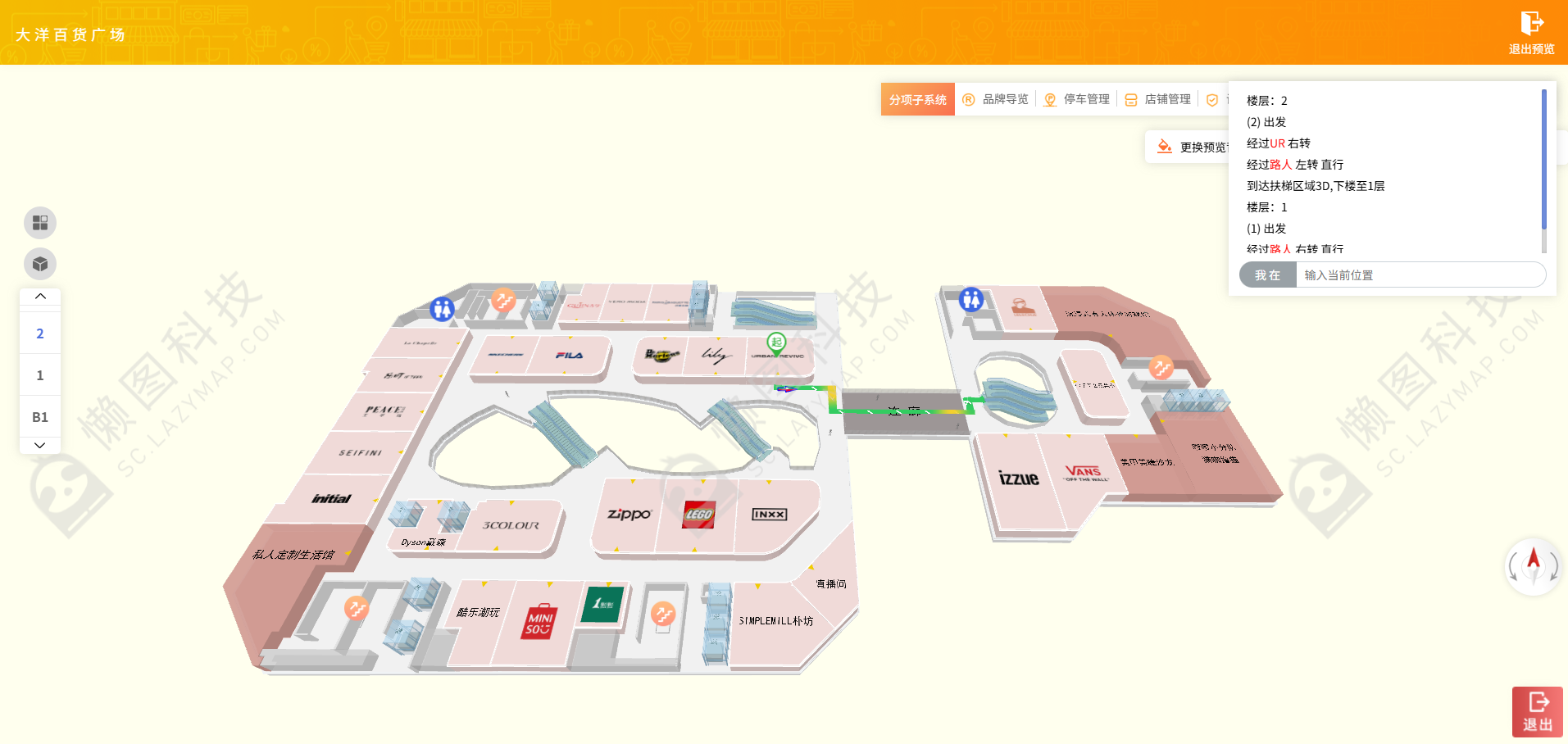Select the 3COLOUR store
This screenshot has height=744, width=1568.
coord(511,525)
